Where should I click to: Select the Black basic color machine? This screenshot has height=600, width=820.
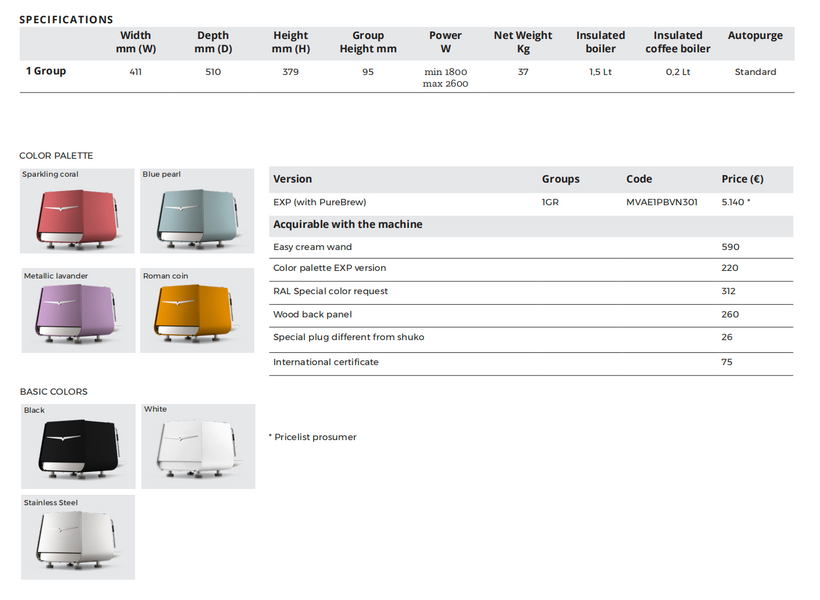click(x=78, y=446)
